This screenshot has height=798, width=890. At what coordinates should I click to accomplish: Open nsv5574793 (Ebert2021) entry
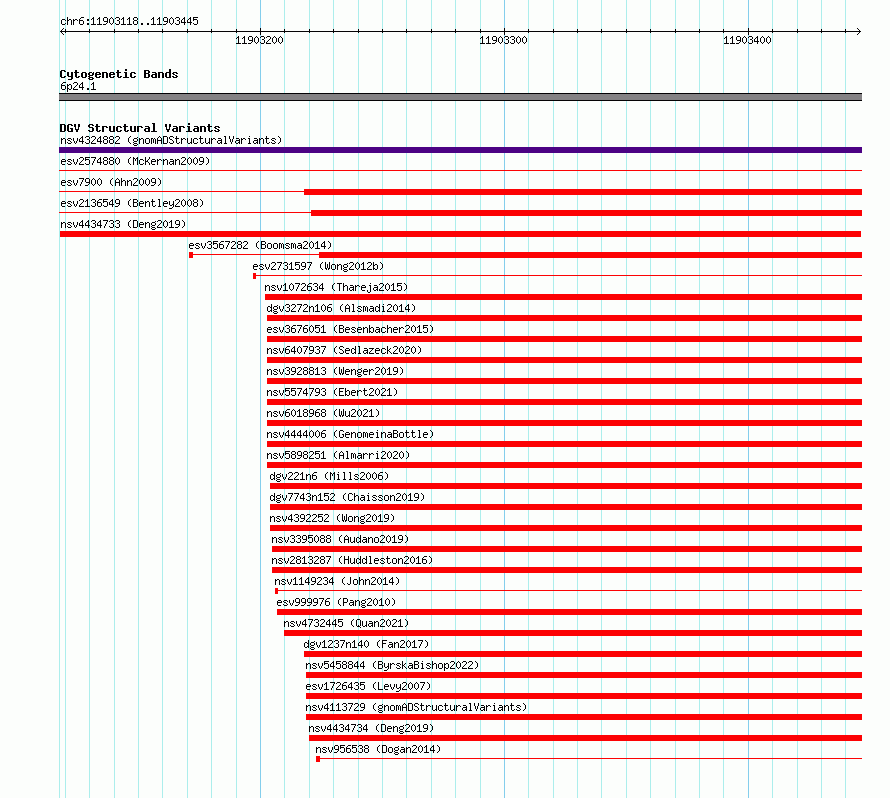(x=332, y=392)
